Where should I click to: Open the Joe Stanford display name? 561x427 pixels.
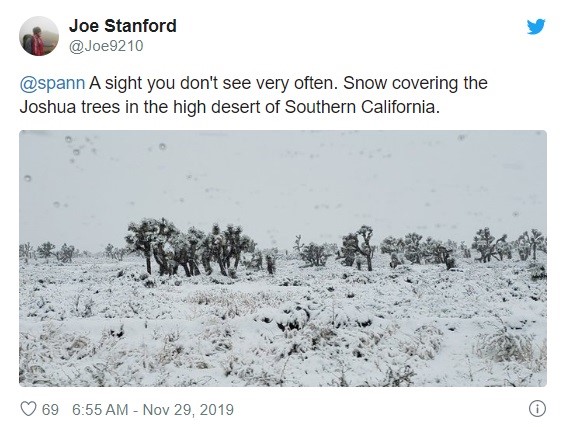click(x=123, y=26)
